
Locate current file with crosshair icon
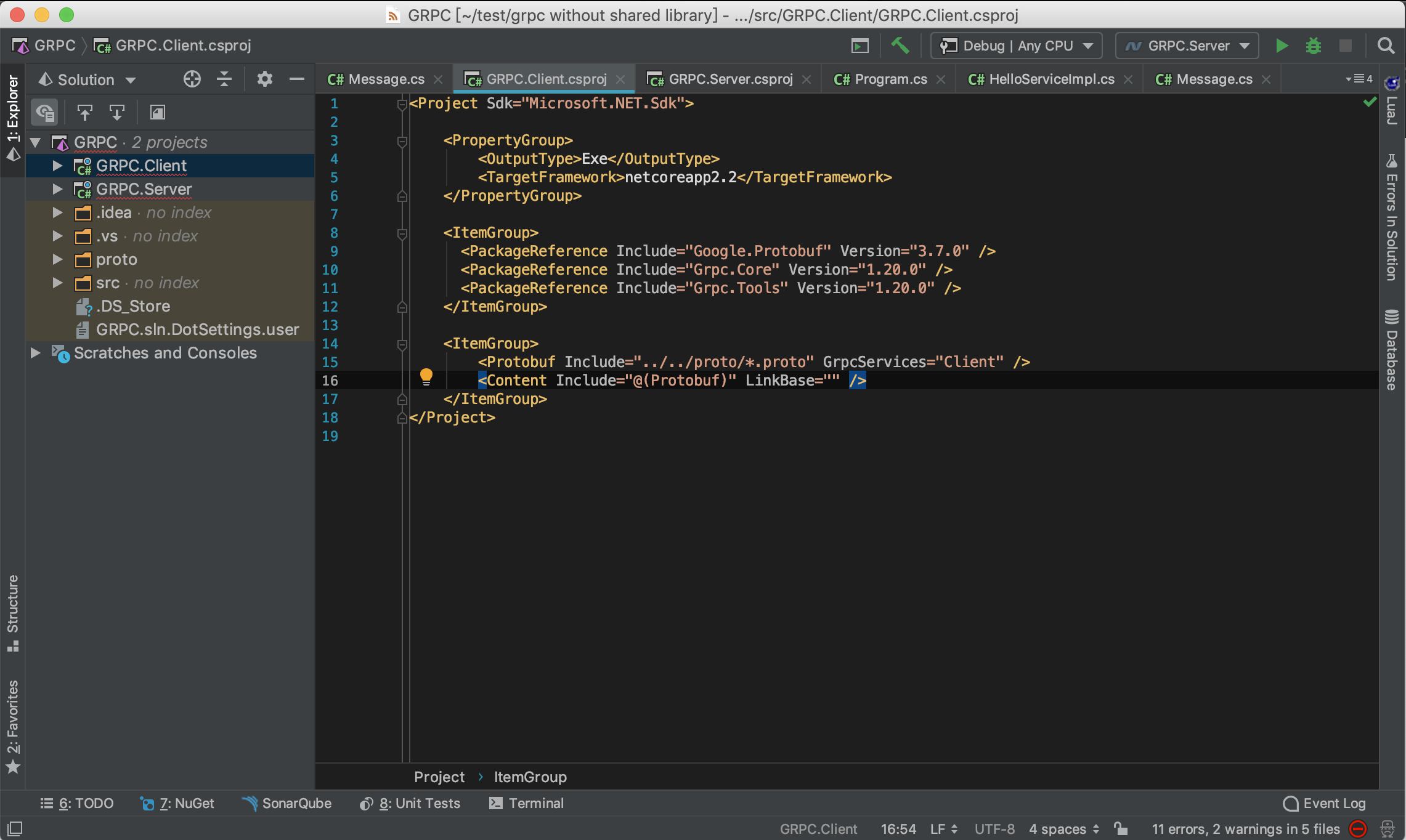(x=192, y=79)
